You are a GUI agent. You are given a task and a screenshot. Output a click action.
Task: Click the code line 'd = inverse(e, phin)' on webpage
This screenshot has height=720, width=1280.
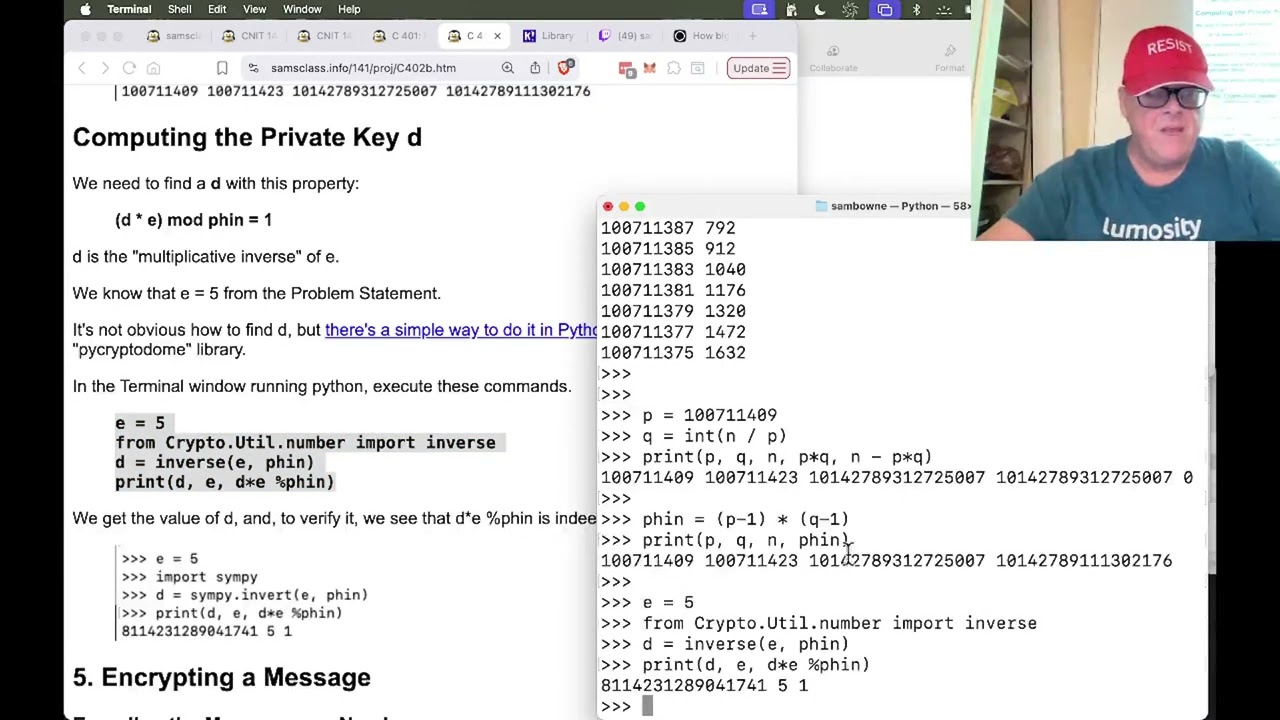(x=214, y=462)
